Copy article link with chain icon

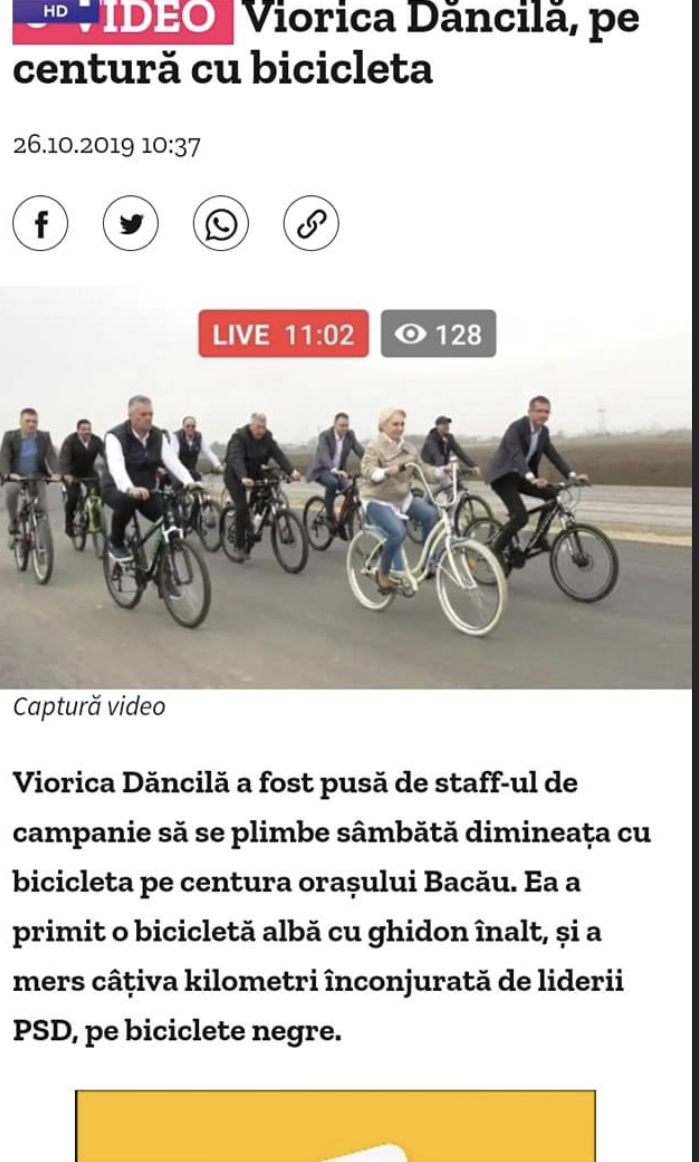point(311,223)
